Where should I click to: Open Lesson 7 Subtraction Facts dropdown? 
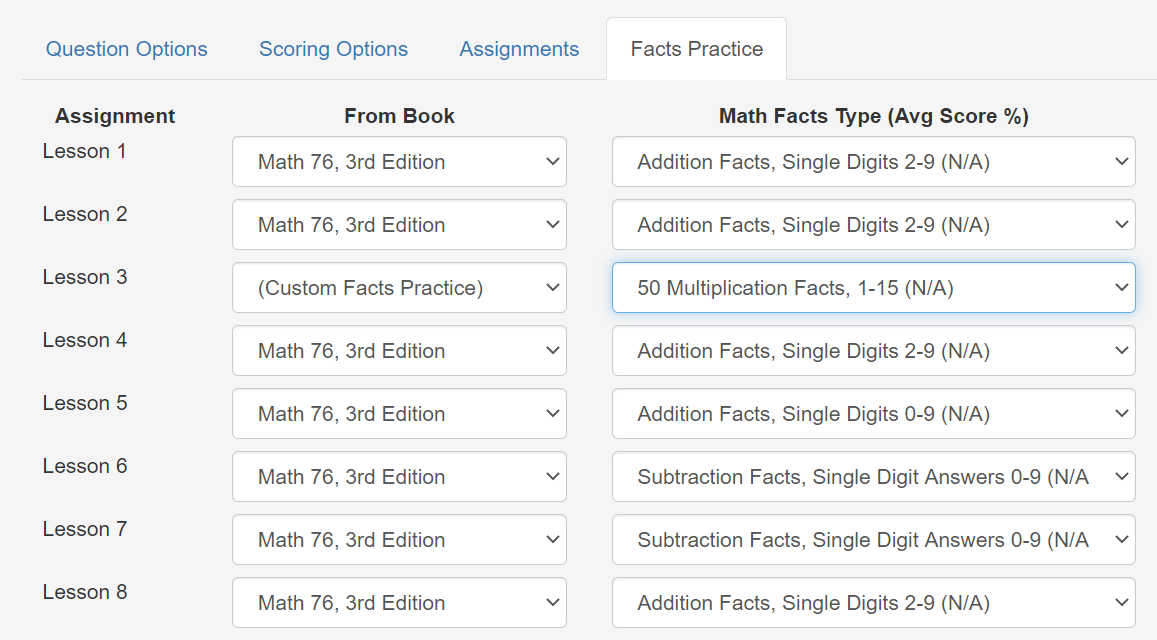[x=874, y=540]
